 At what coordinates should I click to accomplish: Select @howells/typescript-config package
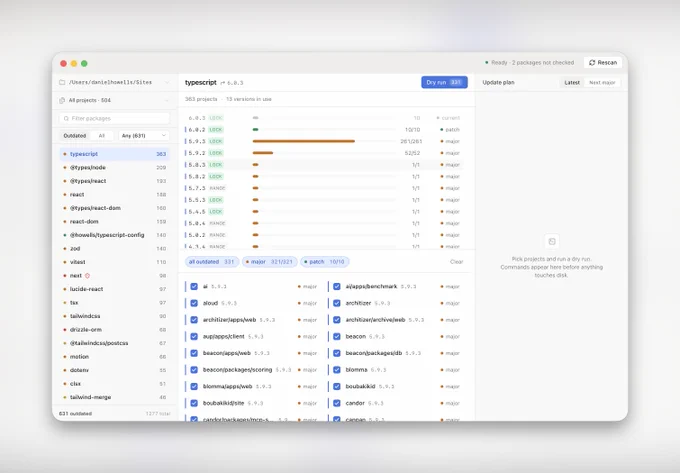[x=114, y=235]
